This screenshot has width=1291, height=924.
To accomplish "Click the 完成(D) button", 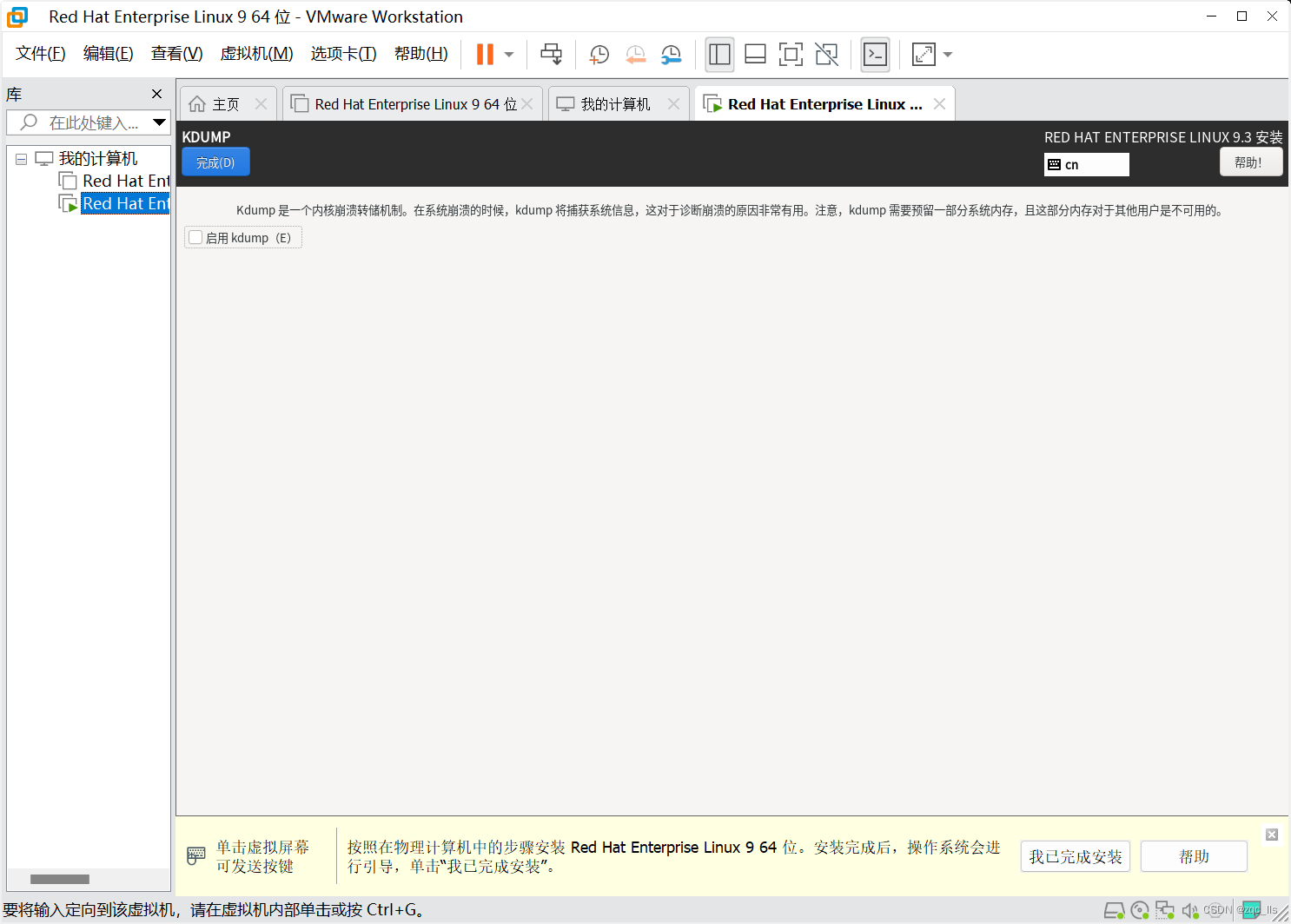I will [215, 162].
